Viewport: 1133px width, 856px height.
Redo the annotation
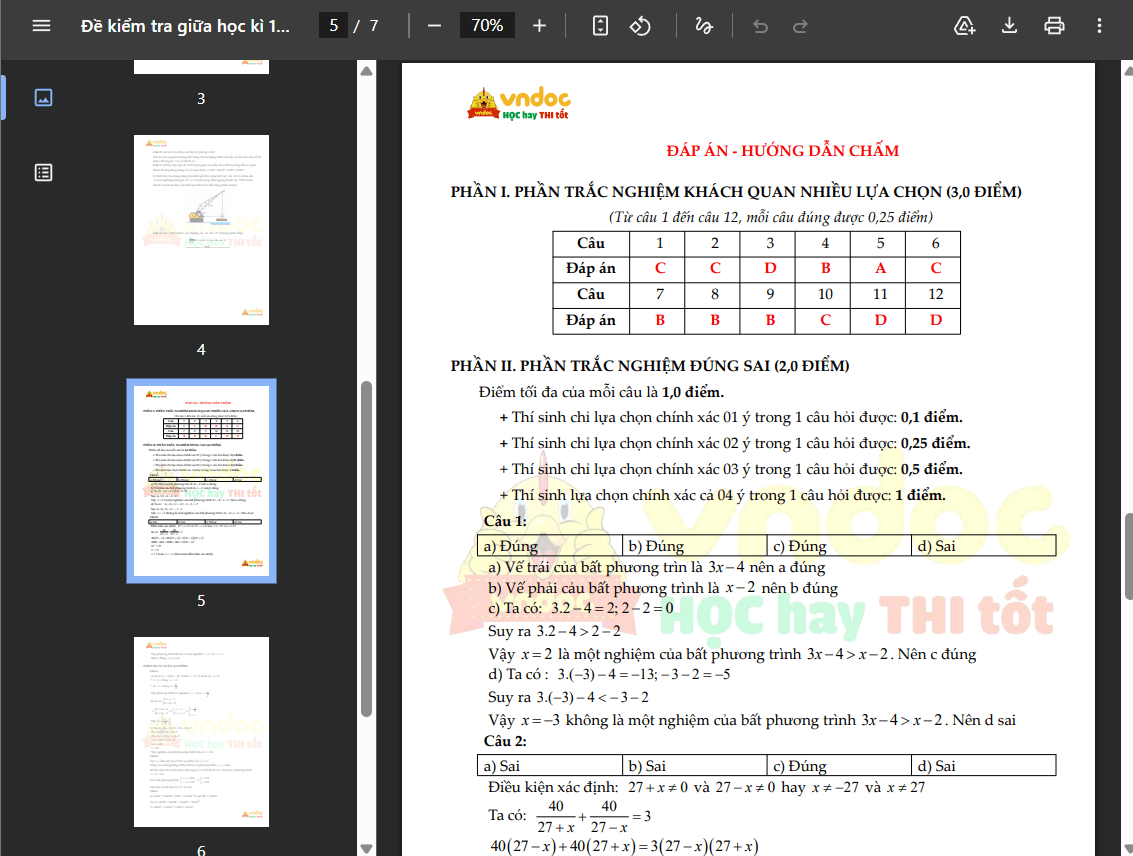pos(800,26)
